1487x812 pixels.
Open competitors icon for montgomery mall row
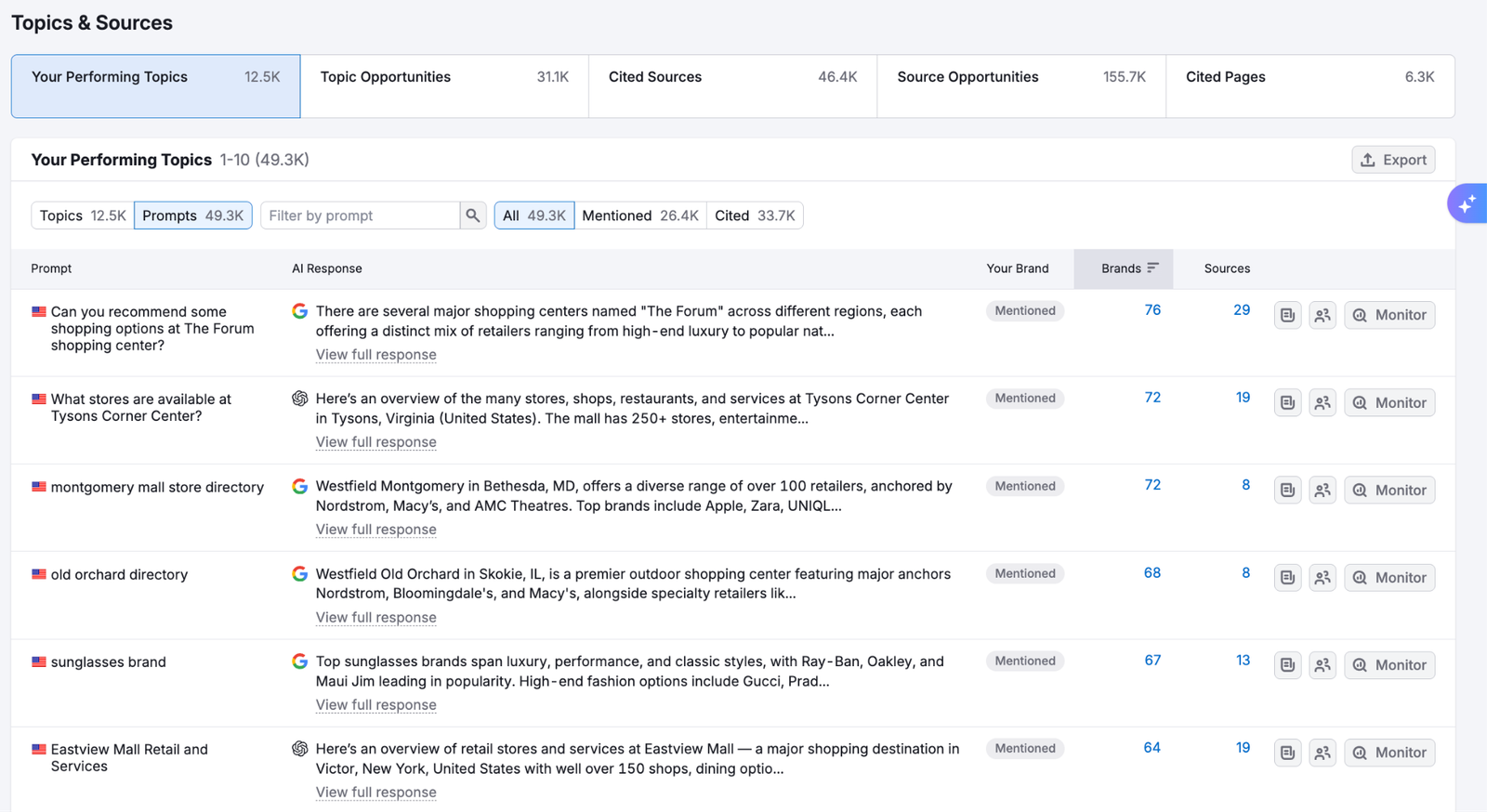1323,490
